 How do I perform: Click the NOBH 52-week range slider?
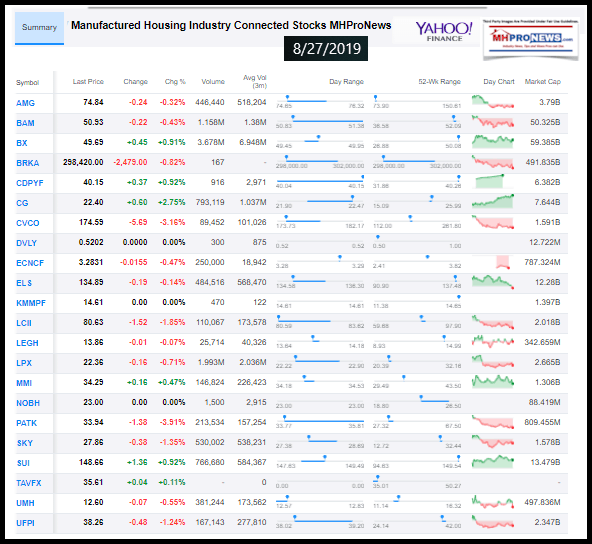tap(417, 401)
